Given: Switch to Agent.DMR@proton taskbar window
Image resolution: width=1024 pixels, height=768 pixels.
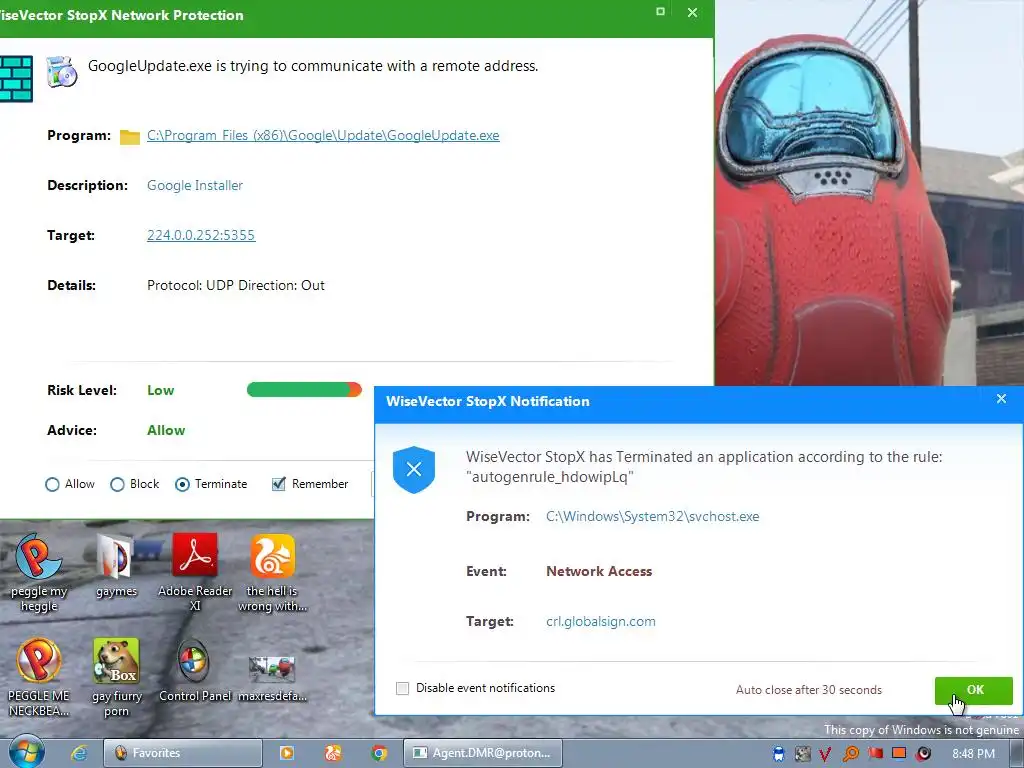Looking at the screenshot, I should click(x=482, y=753).
